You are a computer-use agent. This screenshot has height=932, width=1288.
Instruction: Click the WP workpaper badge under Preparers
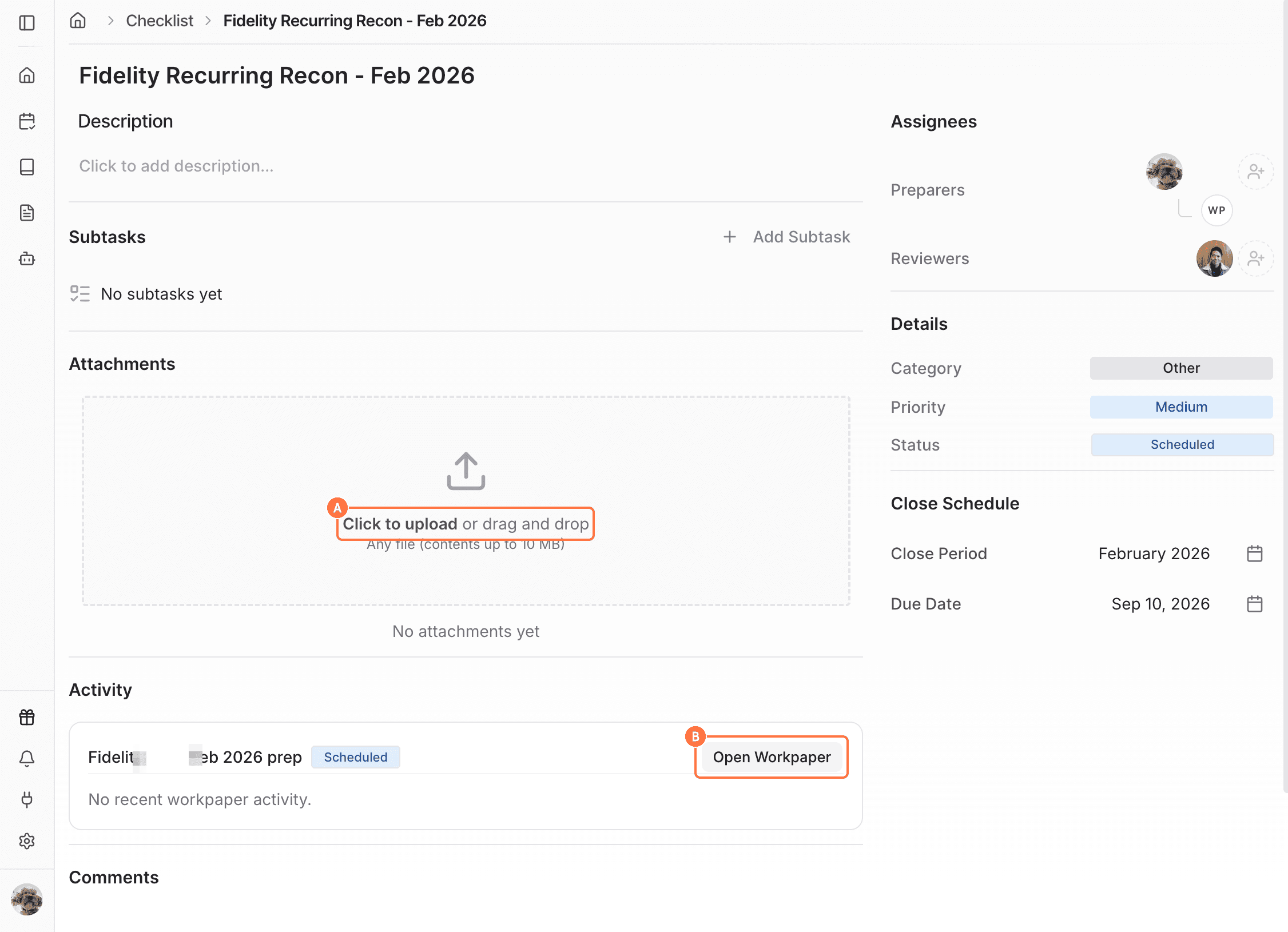(x=1217, y=210)
